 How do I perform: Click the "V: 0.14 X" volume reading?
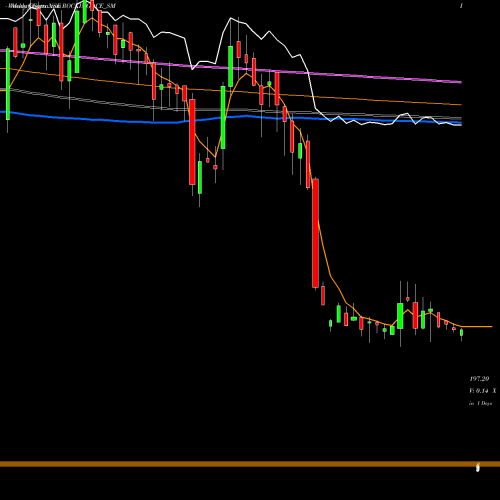point(482,391)
